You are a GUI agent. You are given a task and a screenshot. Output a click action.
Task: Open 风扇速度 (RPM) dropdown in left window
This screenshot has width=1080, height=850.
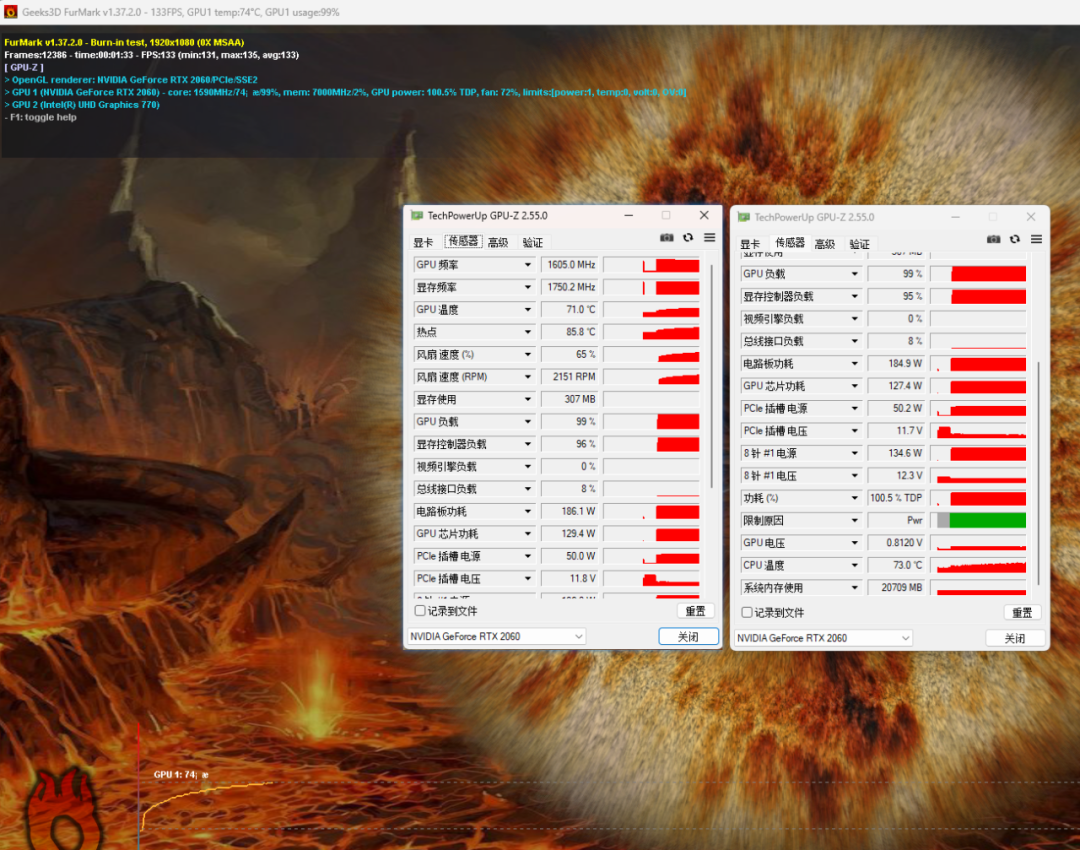coord(527,377)
